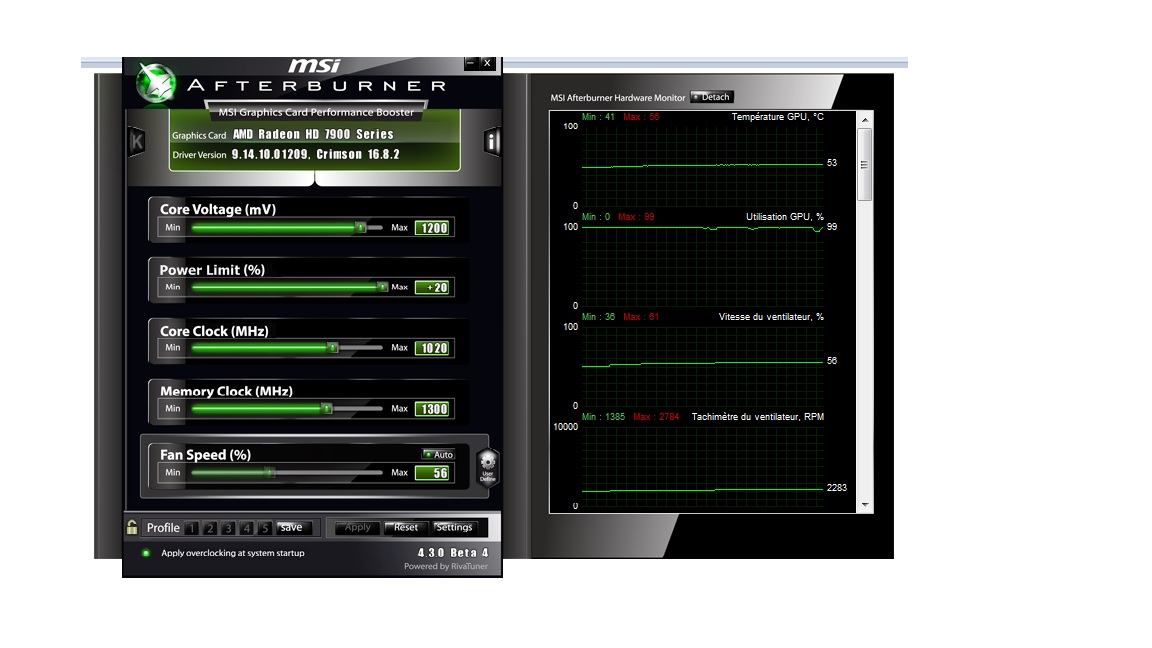
Task: Click the Apply button
Action: coord(358,528)
